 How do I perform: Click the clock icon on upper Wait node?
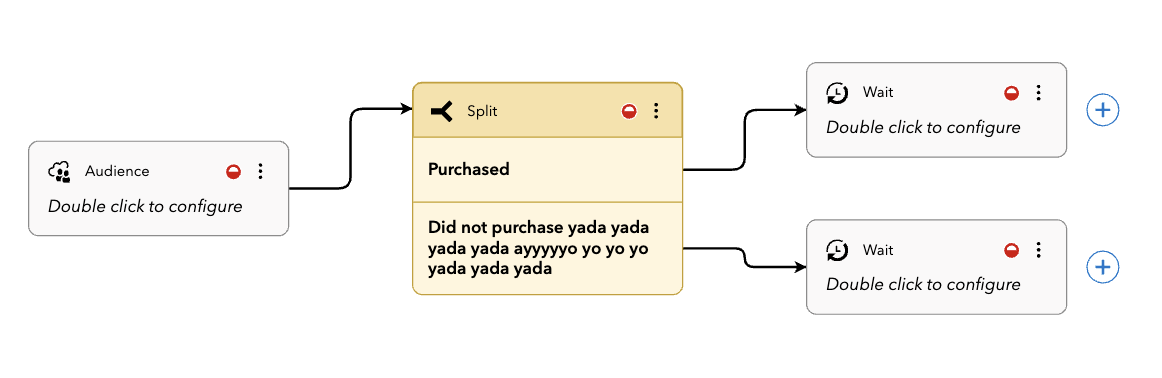(x=837, y=93)
